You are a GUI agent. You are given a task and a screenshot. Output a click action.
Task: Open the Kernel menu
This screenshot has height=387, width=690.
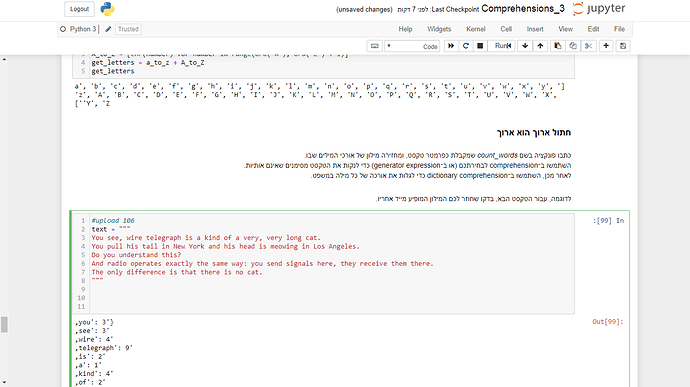pyautogui.click(x=476, y=29)
